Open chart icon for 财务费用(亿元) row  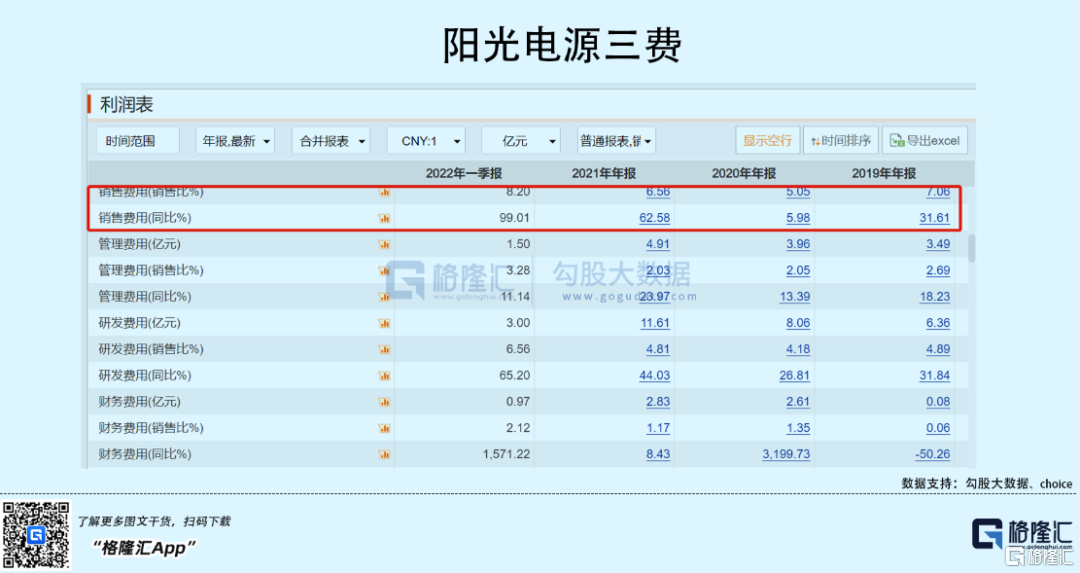tap(384, 402)
